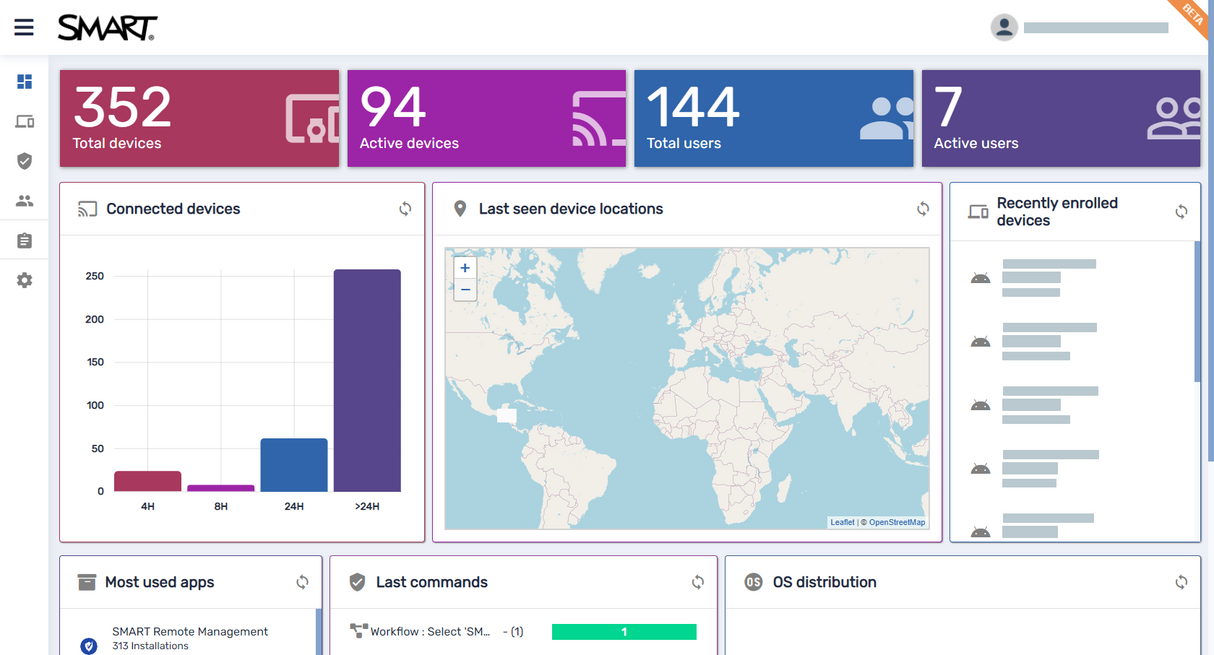Viewport: 1214px width, 655px height.
Task: Refresh the Connected devices panel
Action: 405,209
